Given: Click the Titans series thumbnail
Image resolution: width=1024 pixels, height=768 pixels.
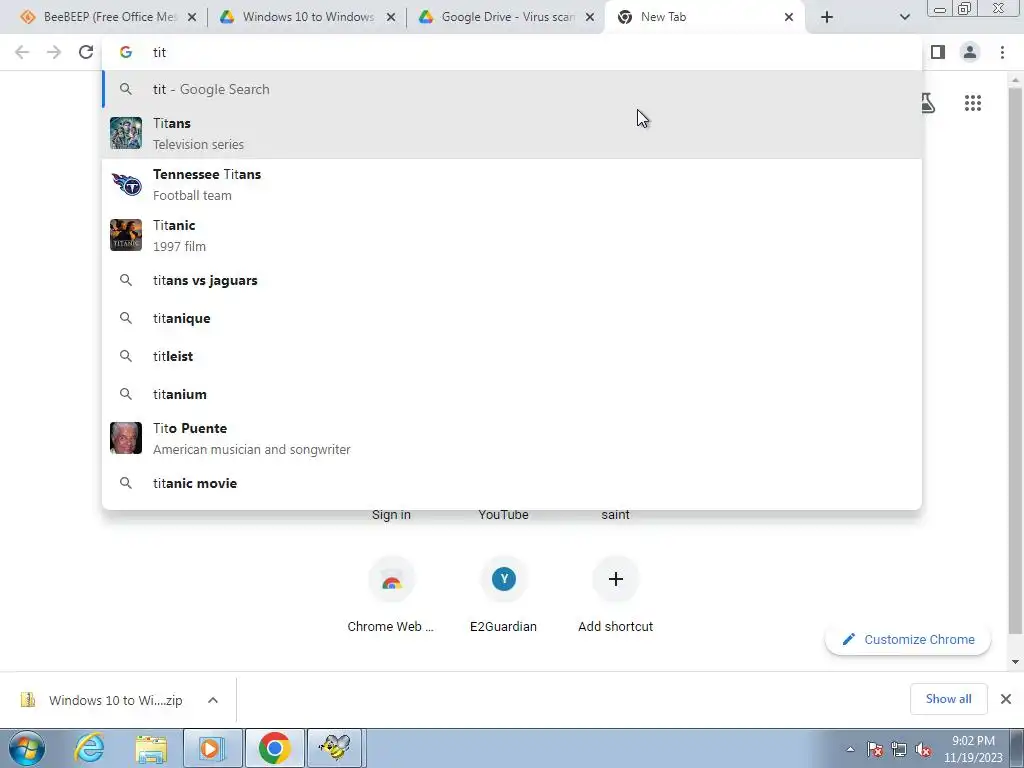Looking at the screenshot, I should tap(126, 133).
